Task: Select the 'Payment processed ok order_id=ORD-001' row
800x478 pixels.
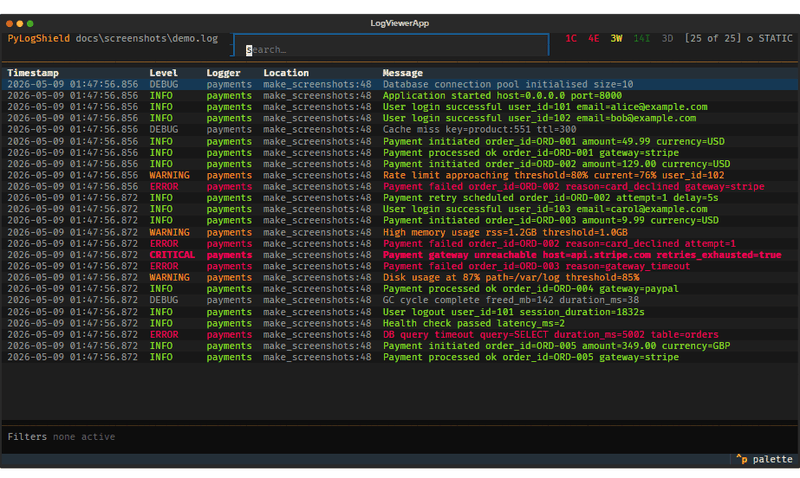Action: coord(400,153)
